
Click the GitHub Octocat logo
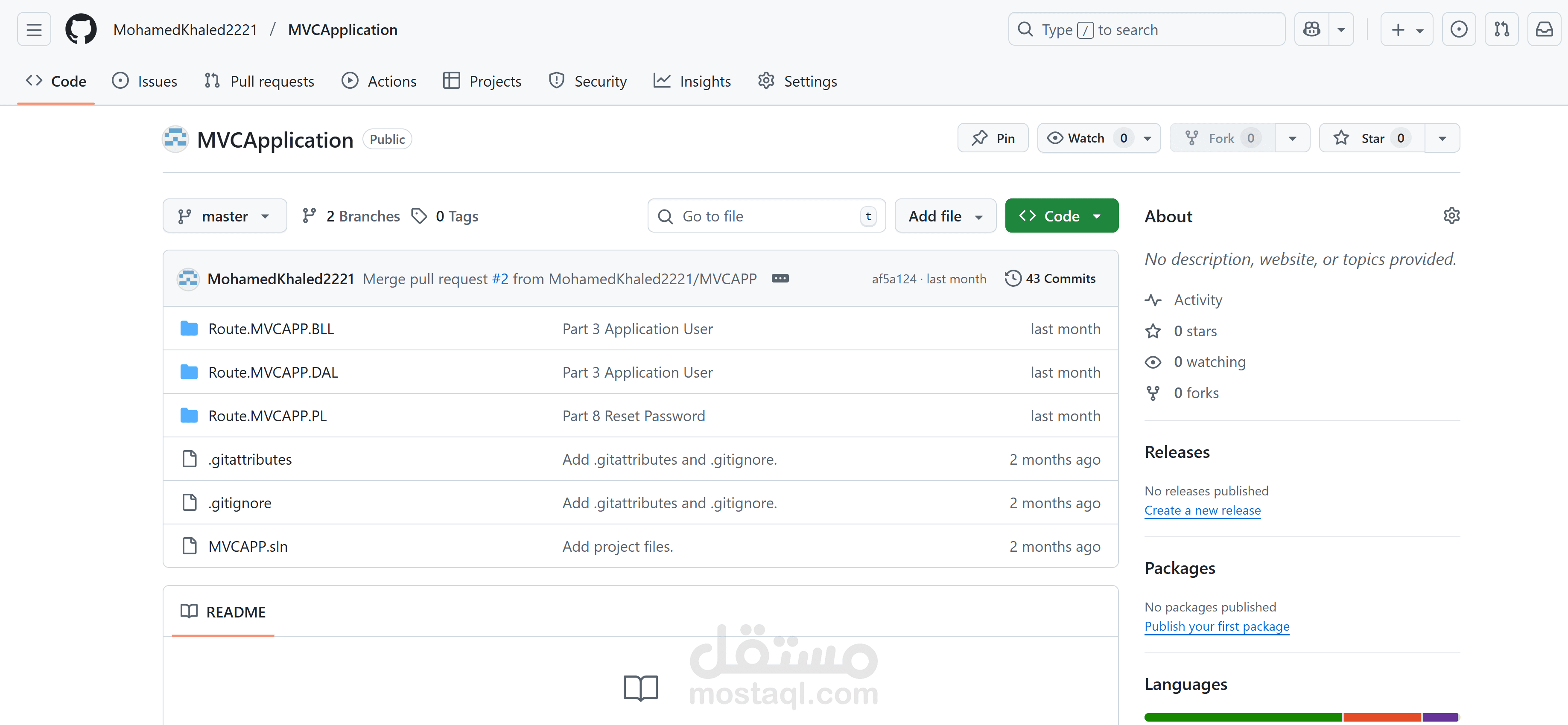pyautogui.click(x=81, y=29)
